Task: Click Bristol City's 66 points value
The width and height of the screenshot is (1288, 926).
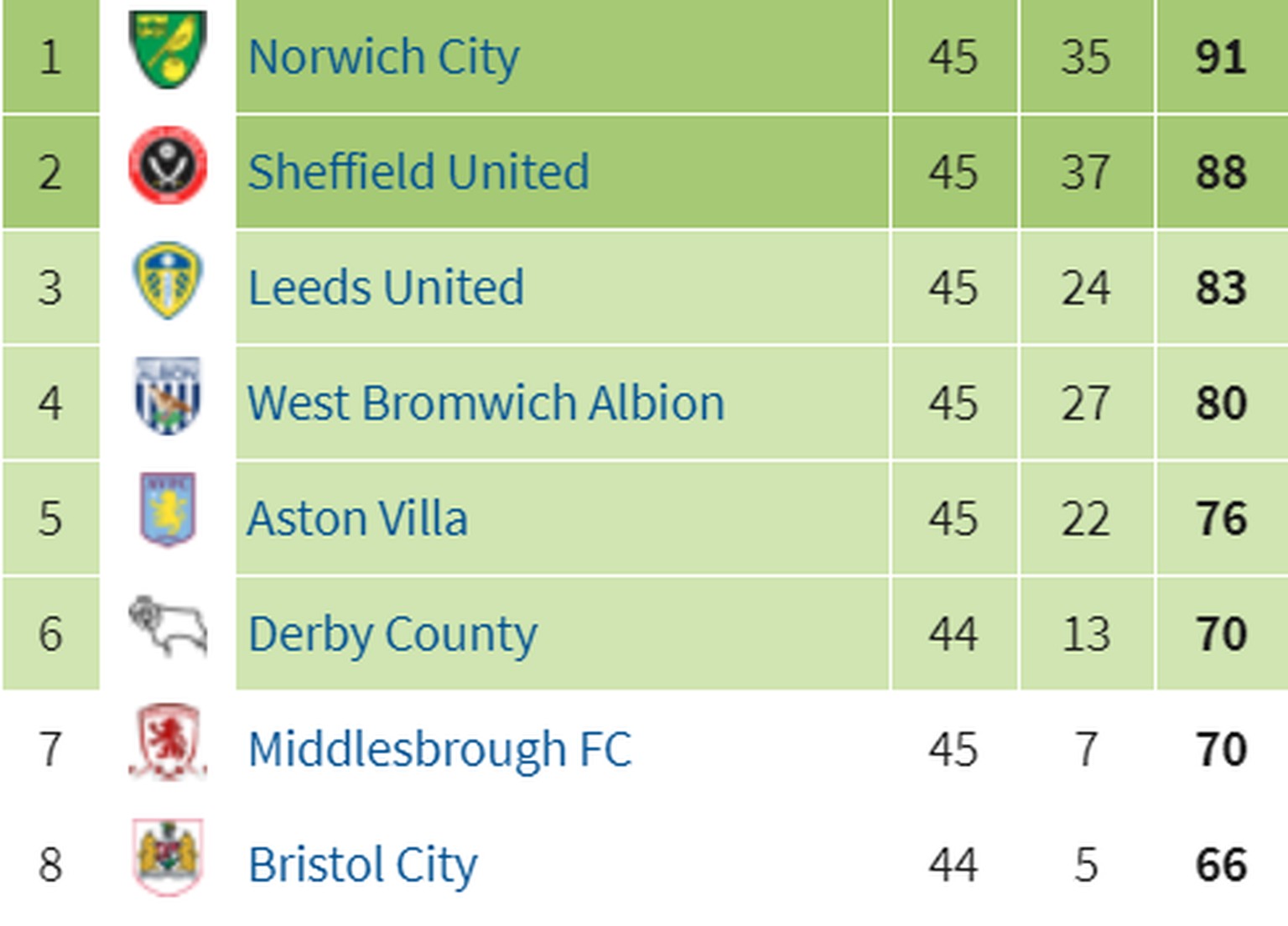Action: pyautogui.click(x=1221, y=865)
